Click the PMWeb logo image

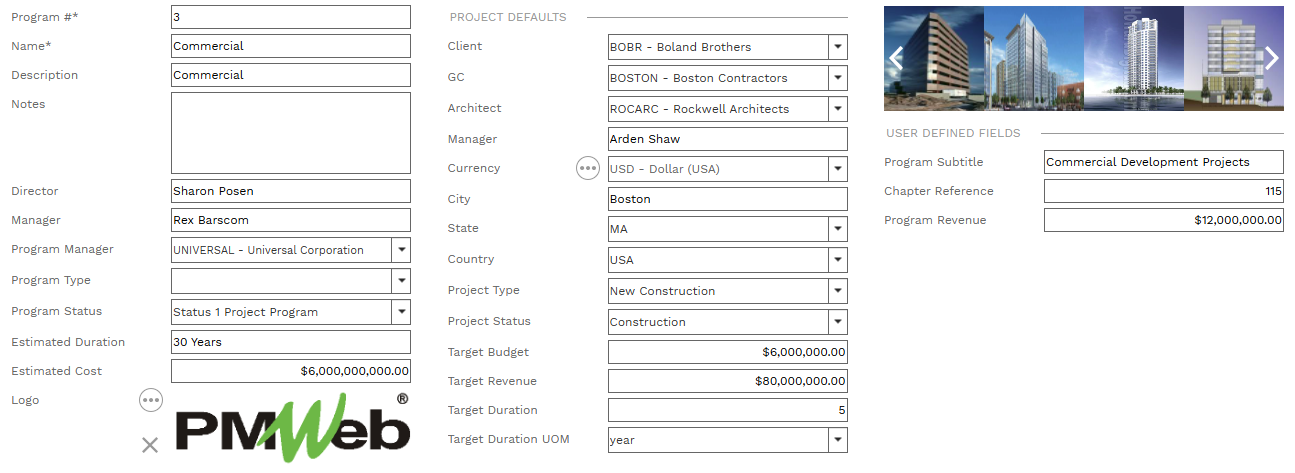pyautogui.click(x=293, y=428)
